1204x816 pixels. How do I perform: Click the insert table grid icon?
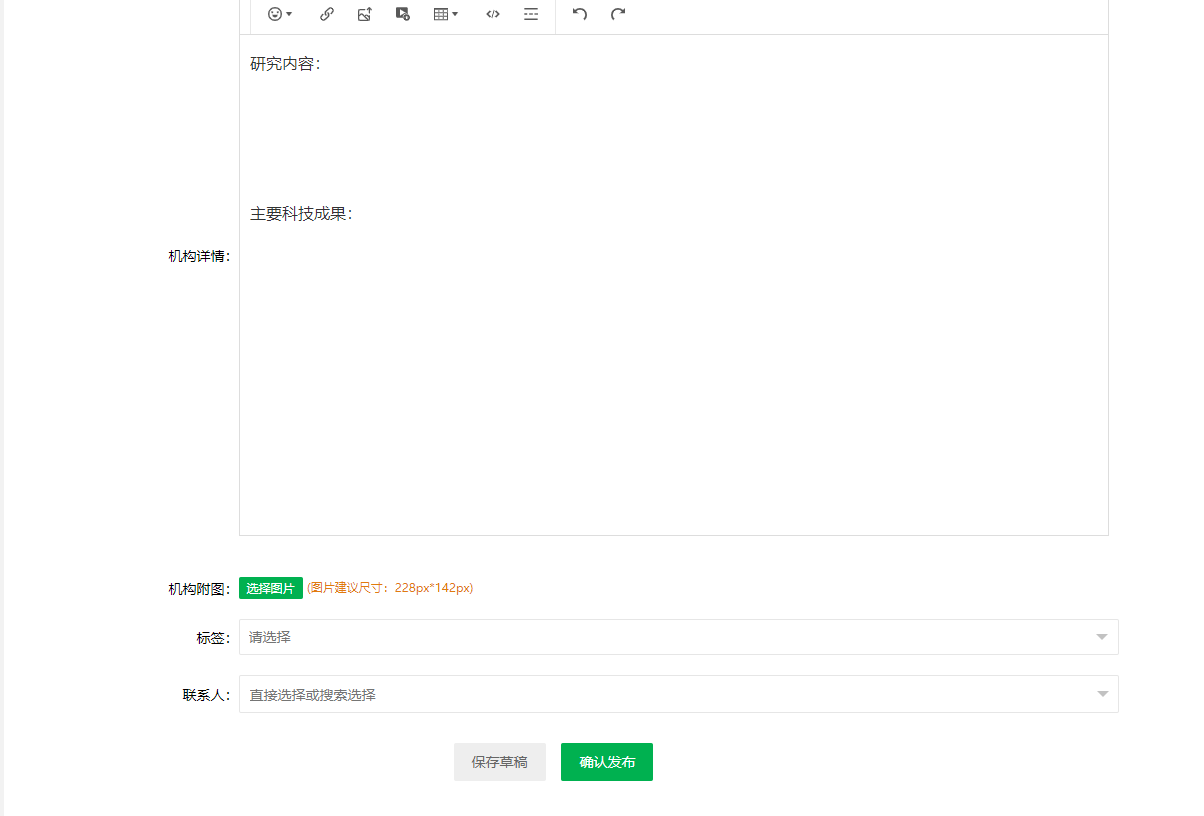(x=441, y=14)
